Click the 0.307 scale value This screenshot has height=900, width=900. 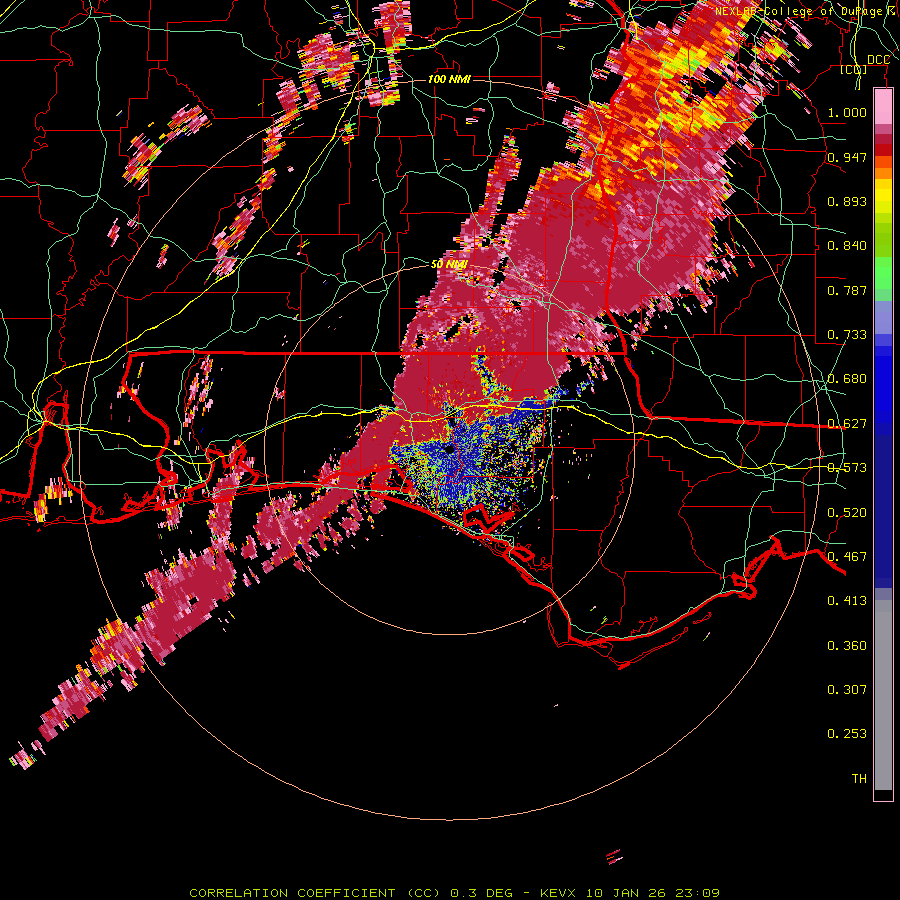point(847,690)
